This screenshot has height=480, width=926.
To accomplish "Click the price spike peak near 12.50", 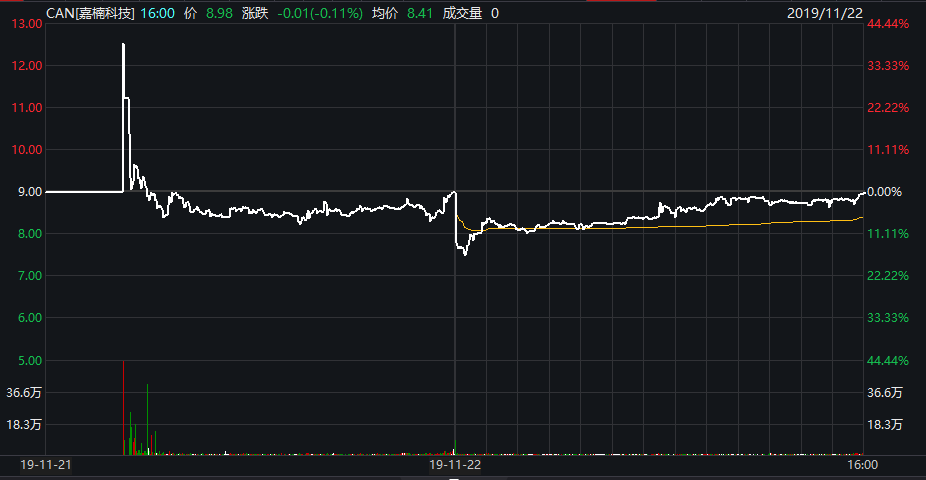I will (123, 45).
